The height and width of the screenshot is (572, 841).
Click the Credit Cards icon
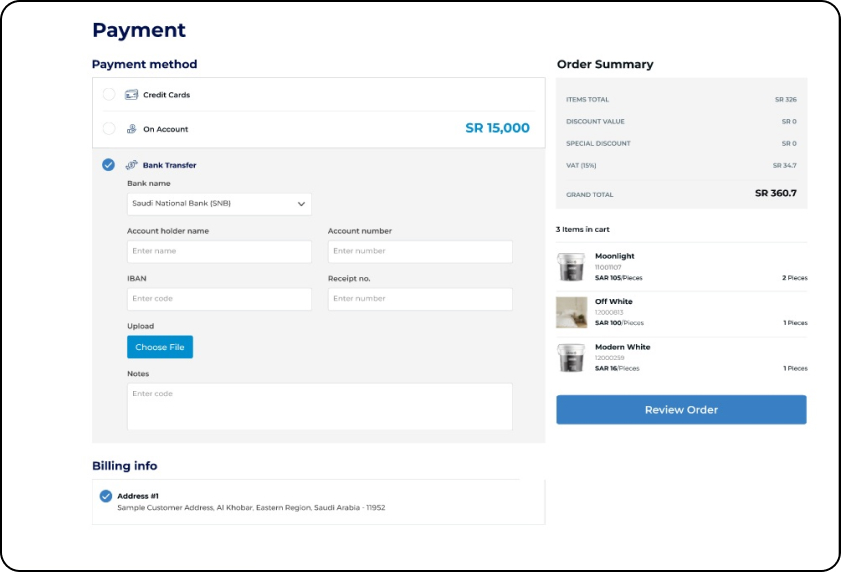(131, 94)
